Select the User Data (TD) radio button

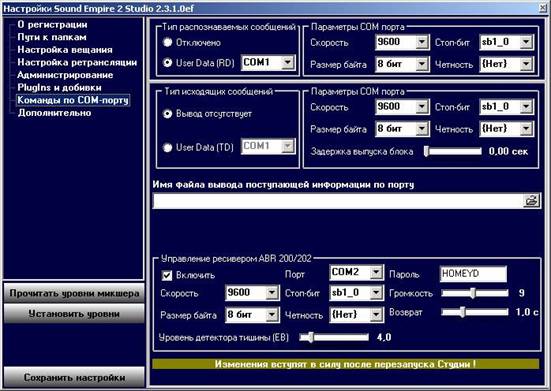coord(168,148)
